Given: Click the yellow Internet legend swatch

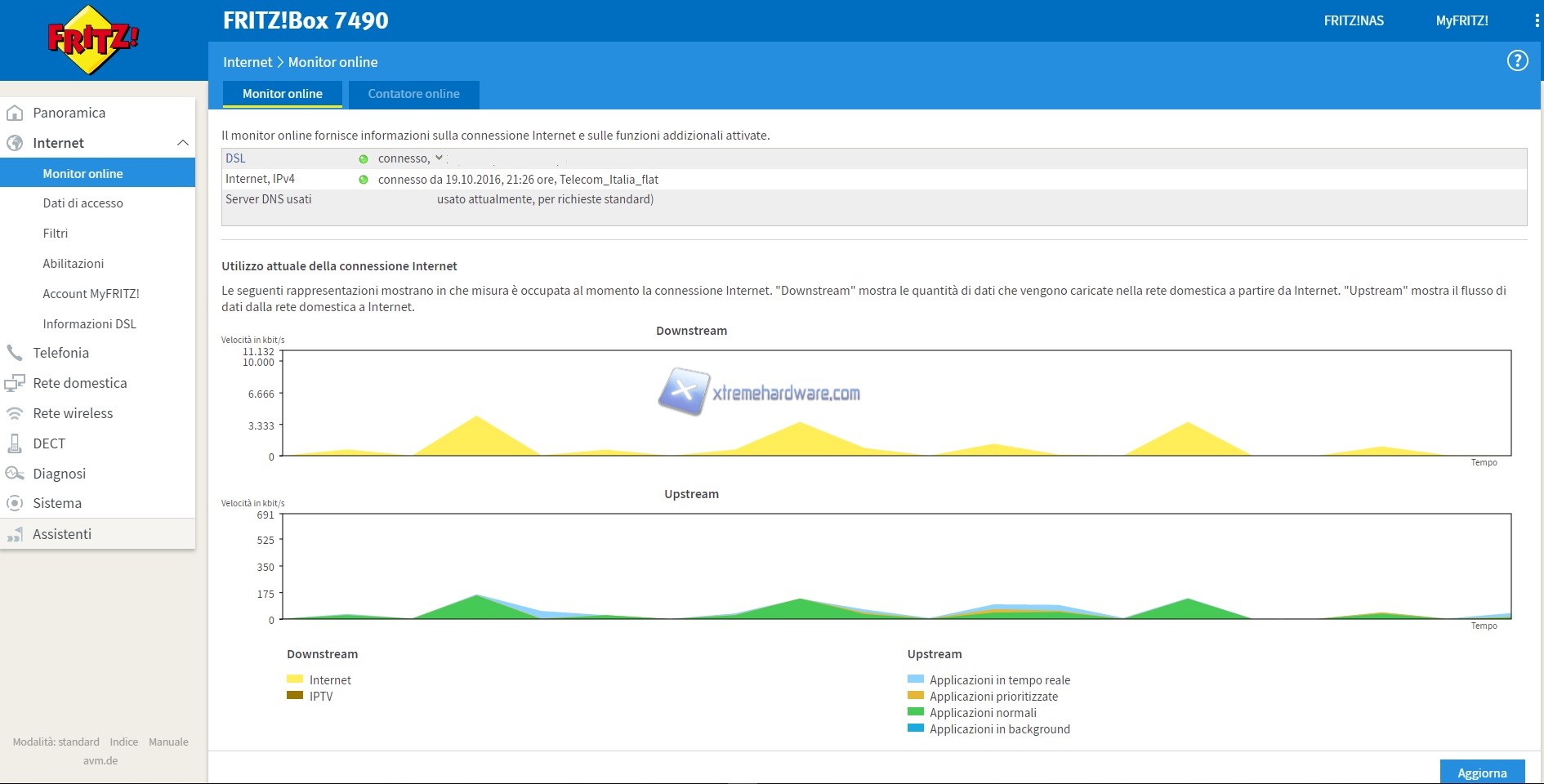Looking at the screenshot, I should 295,679.
